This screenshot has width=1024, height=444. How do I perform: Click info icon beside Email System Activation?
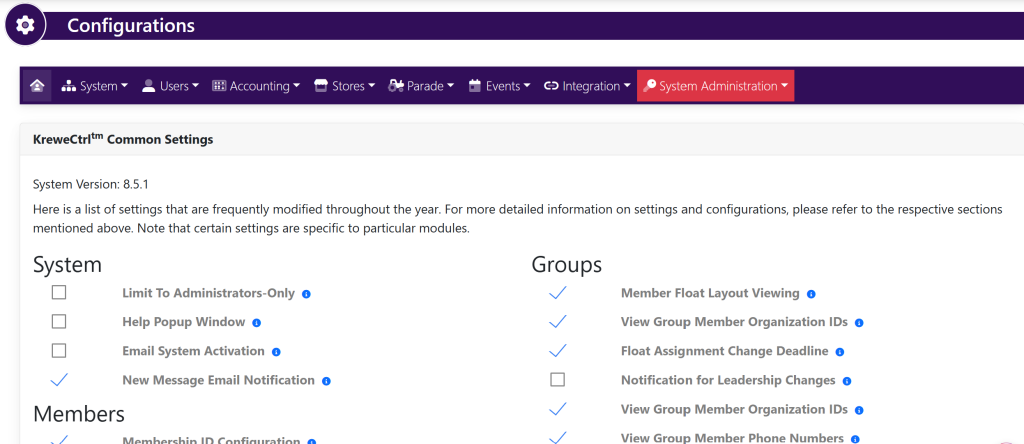[x=276, y=352]
